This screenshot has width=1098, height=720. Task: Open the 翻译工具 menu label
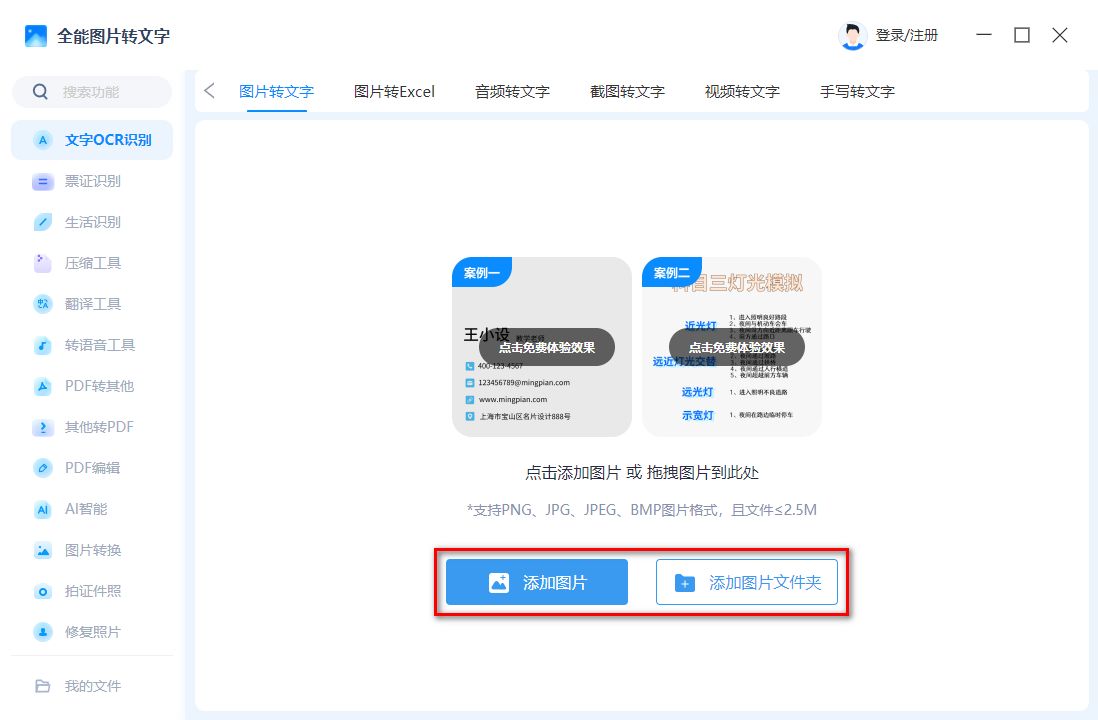click(x=93, y=304)
